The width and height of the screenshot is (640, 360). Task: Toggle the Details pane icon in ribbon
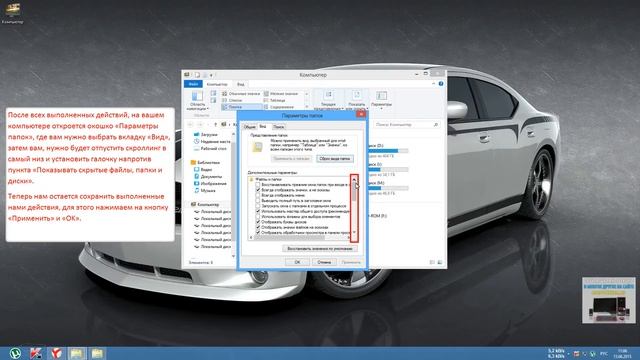tap(213, 100)
